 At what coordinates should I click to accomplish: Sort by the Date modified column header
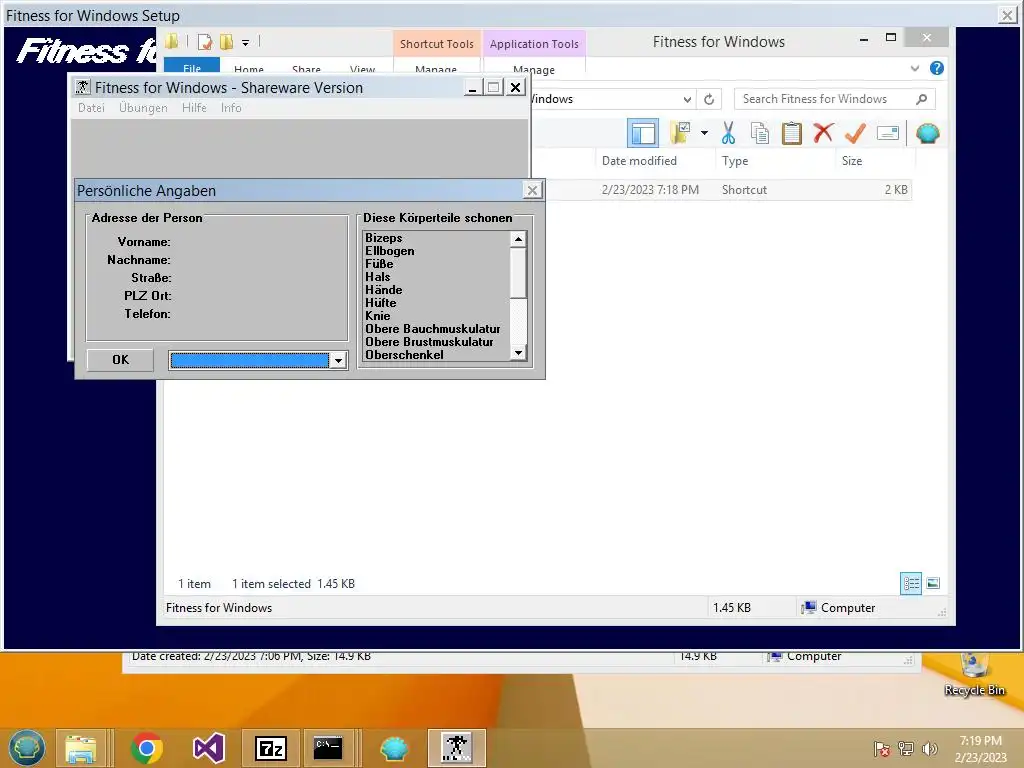[639, 161]
